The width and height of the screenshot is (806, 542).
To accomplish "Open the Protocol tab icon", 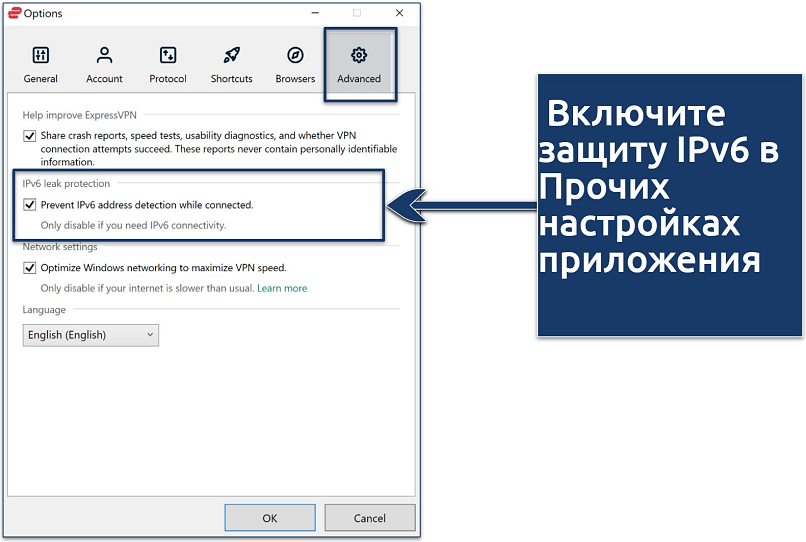I will click(168, 55).
